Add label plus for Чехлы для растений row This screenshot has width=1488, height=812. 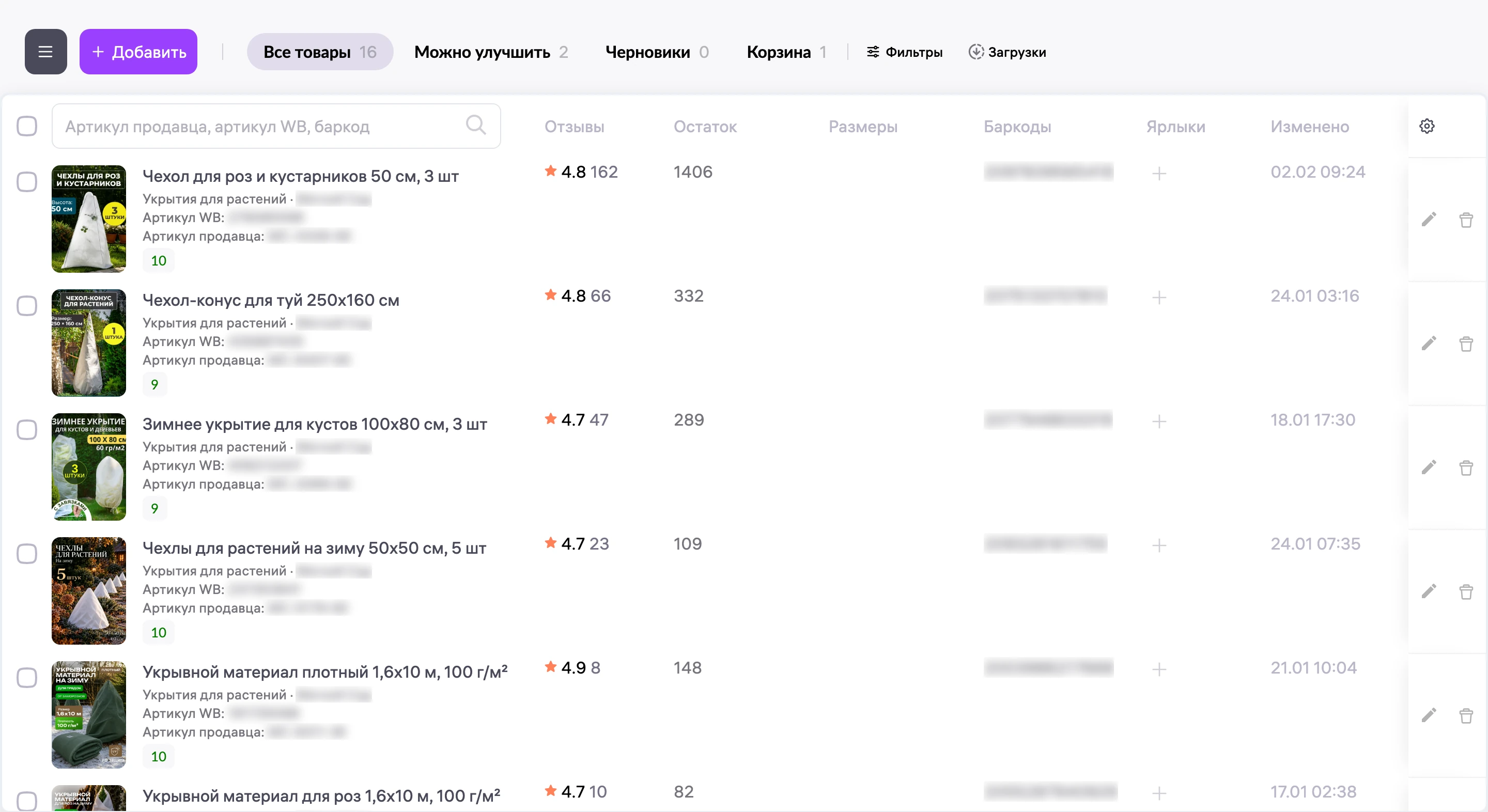(1159, 545)
